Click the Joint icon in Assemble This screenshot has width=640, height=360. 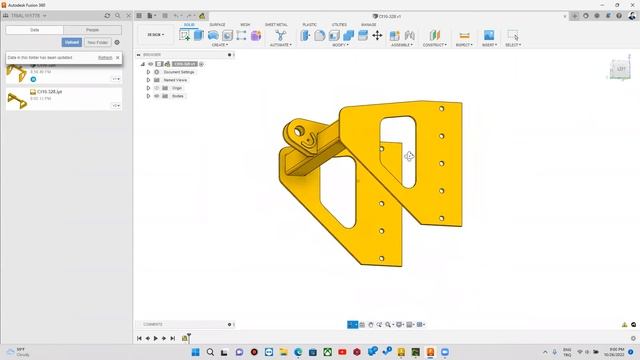[x=409, y=36]
